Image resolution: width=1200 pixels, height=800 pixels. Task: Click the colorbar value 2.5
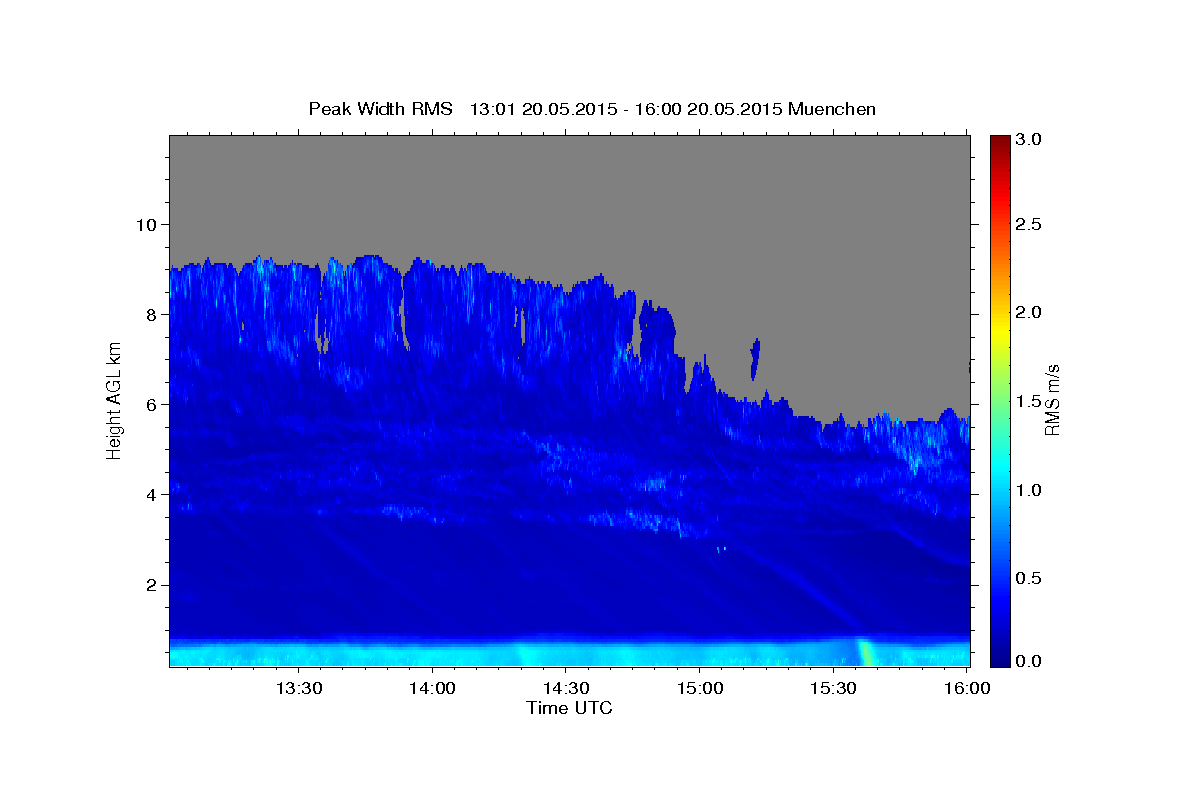tap(1029, 225)
